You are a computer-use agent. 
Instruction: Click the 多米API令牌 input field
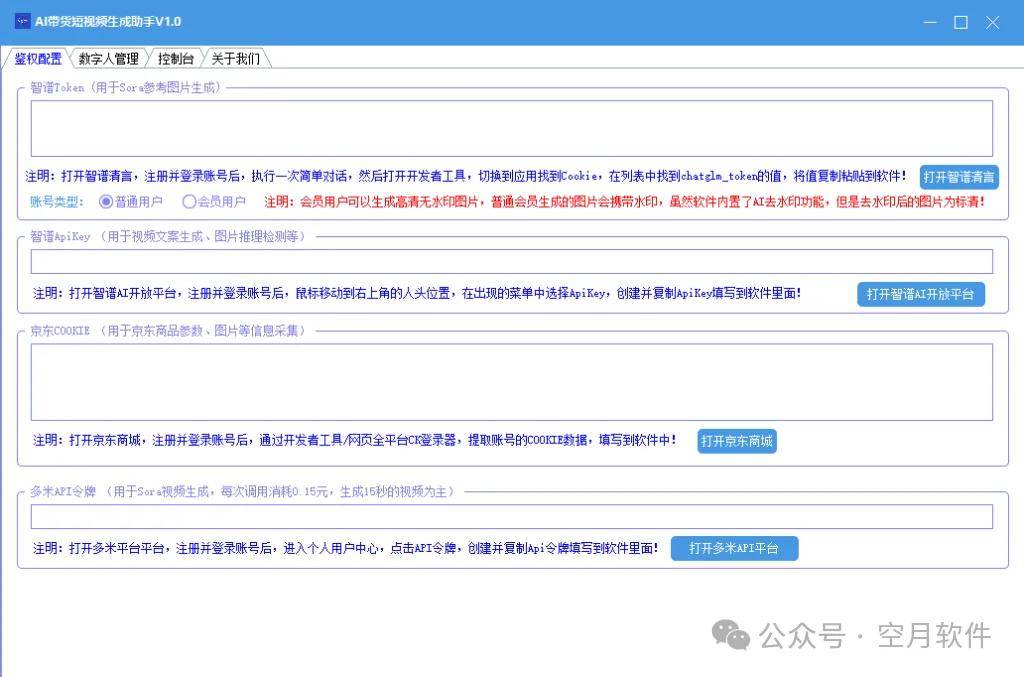[511, 517]
